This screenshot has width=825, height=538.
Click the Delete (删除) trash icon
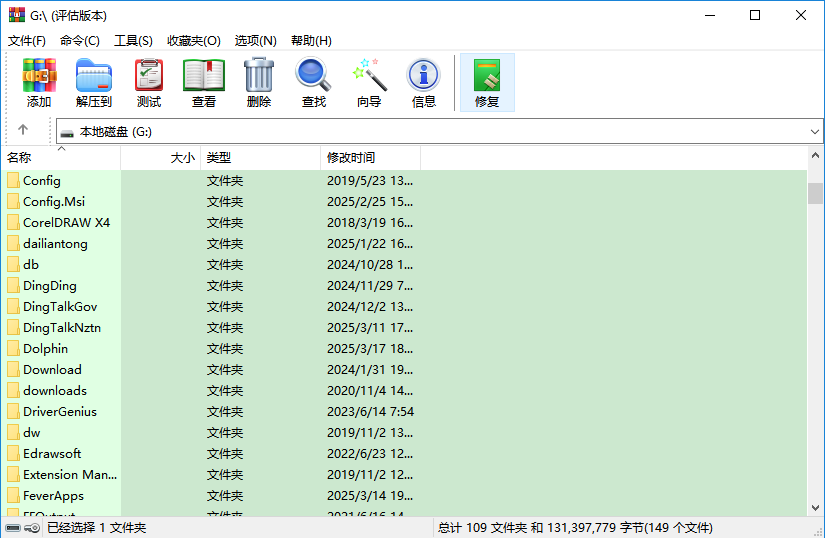[259, 82]
